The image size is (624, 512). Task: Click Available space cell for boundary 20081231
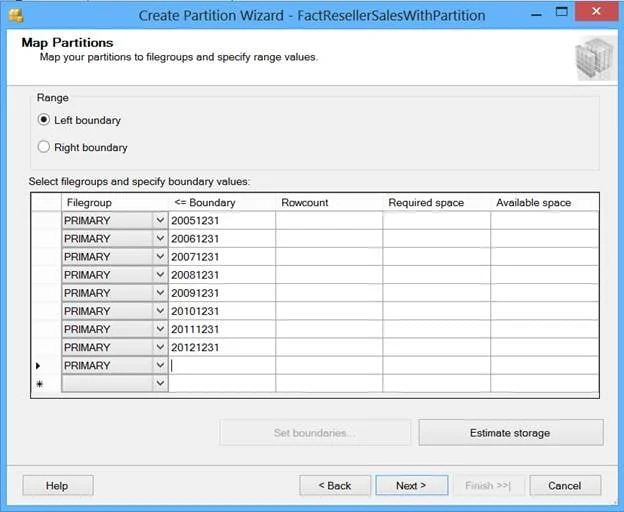545,275
